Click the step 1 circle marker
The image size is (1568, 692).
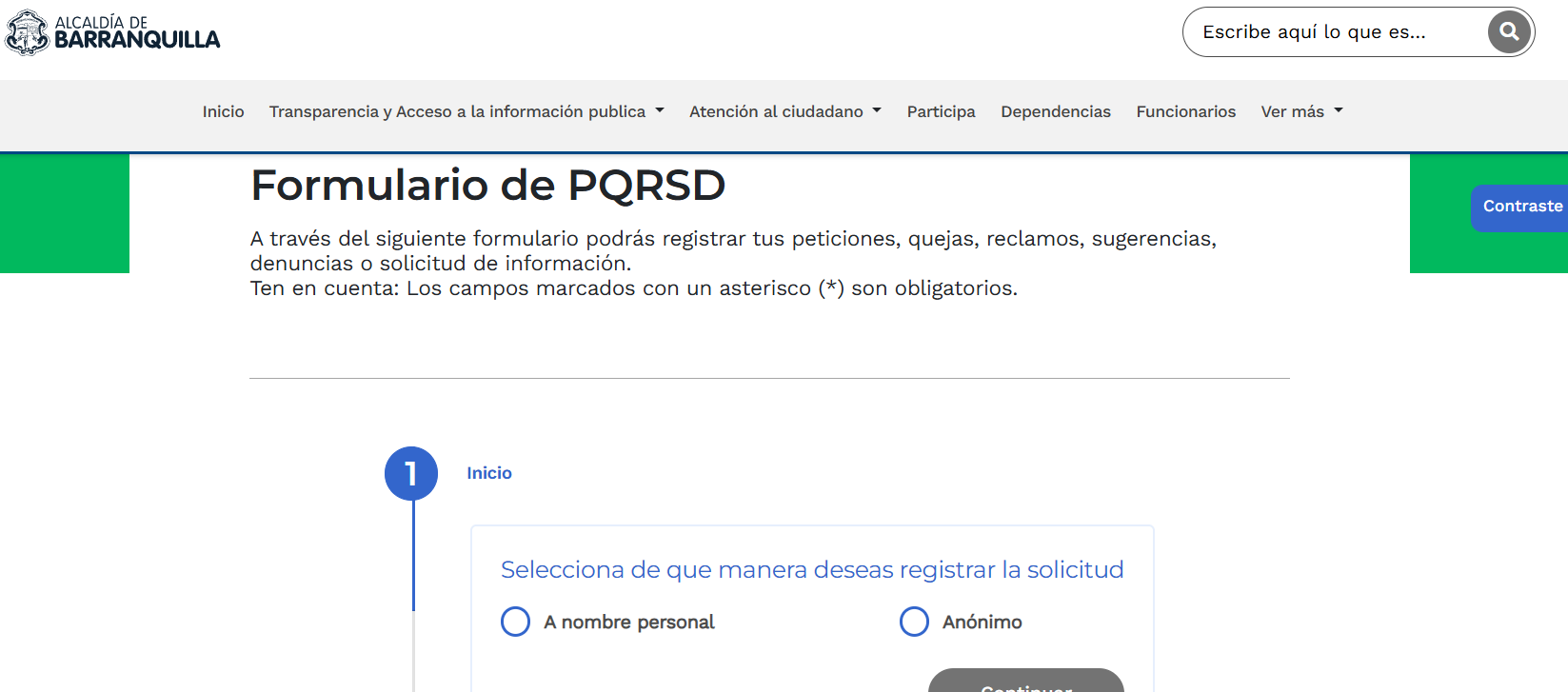(x=411, y=473)
